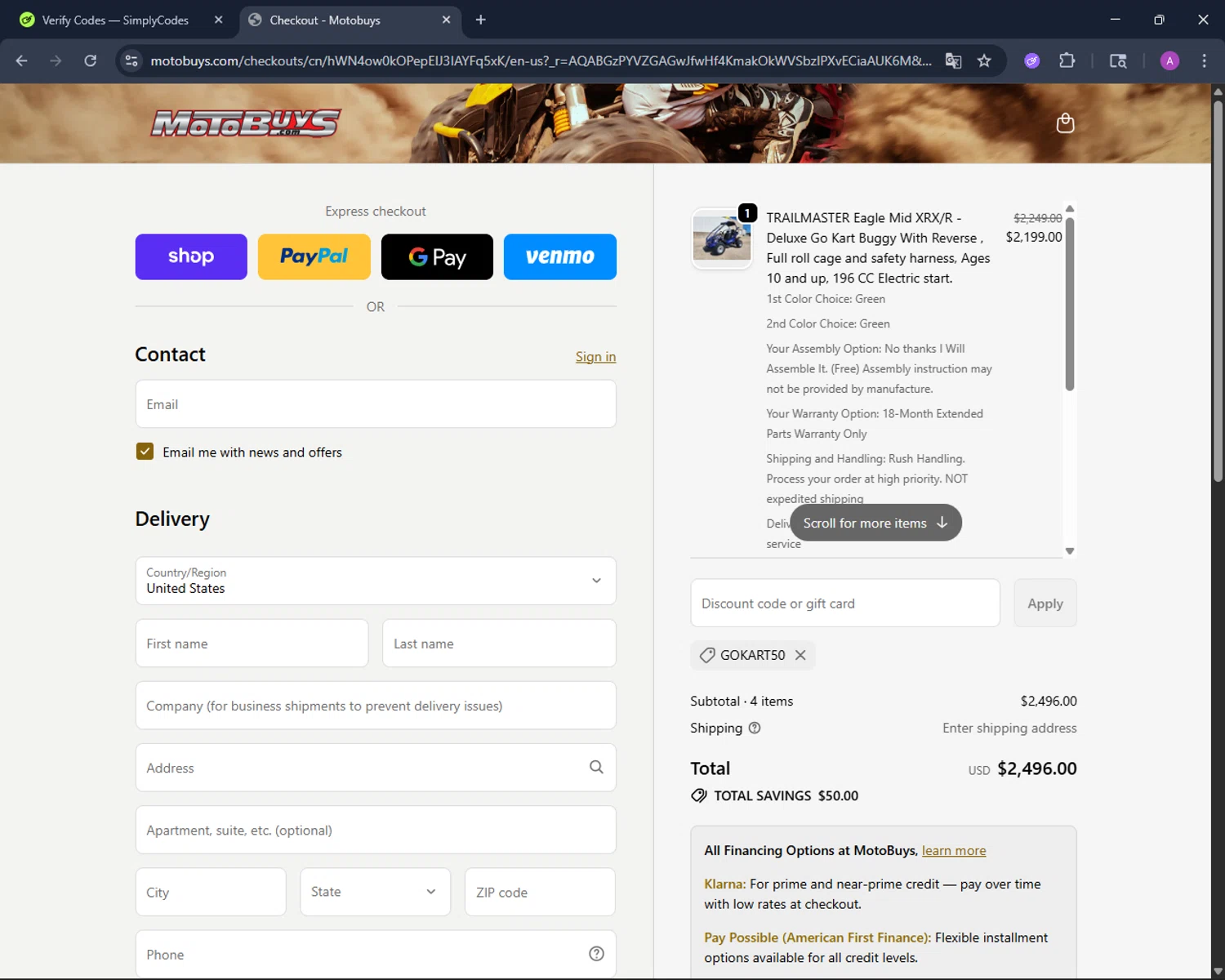This screenshot has width=1225, height=980.
Task: Uncheck Email me with news and offers
Action: [x=145, y=452]
